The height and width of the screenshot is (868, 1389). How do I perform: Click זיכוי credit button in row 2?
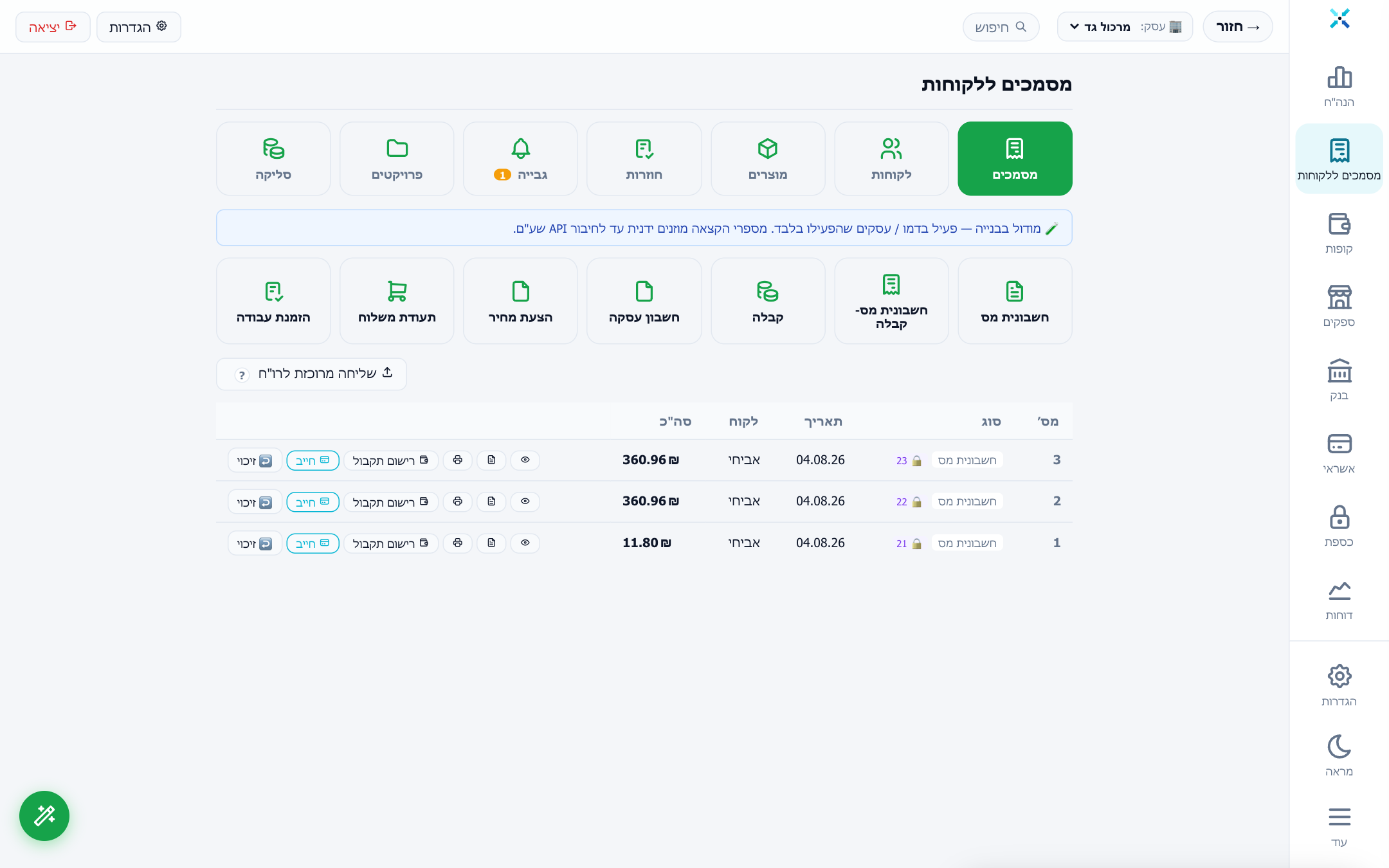click(x=255, y=502)
